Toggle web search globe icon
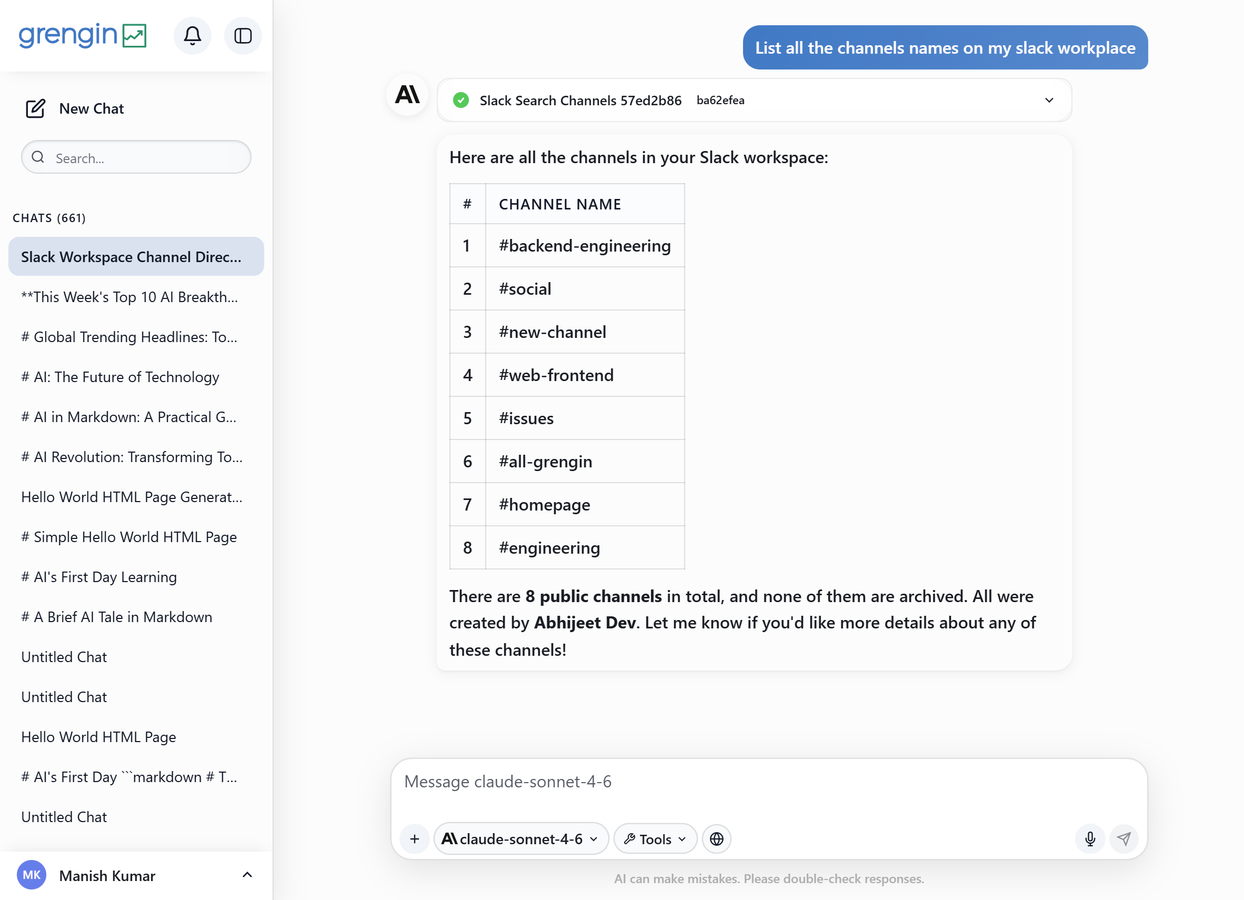Viewport: 1244px width, 900px height. pyautogui.click(x=717, y=839)
